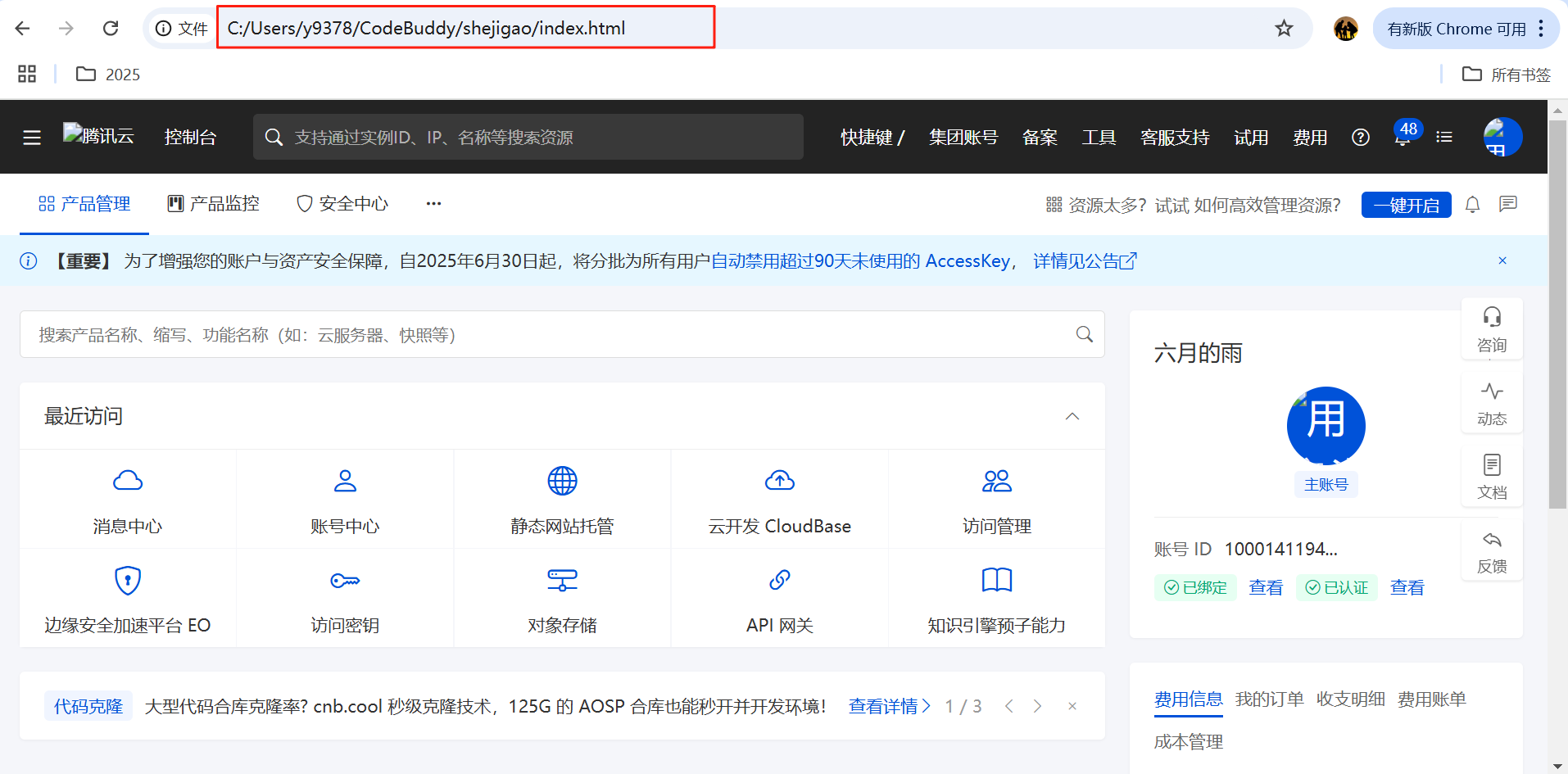
Task: Go to 控制台
Action: coord(190,138)
